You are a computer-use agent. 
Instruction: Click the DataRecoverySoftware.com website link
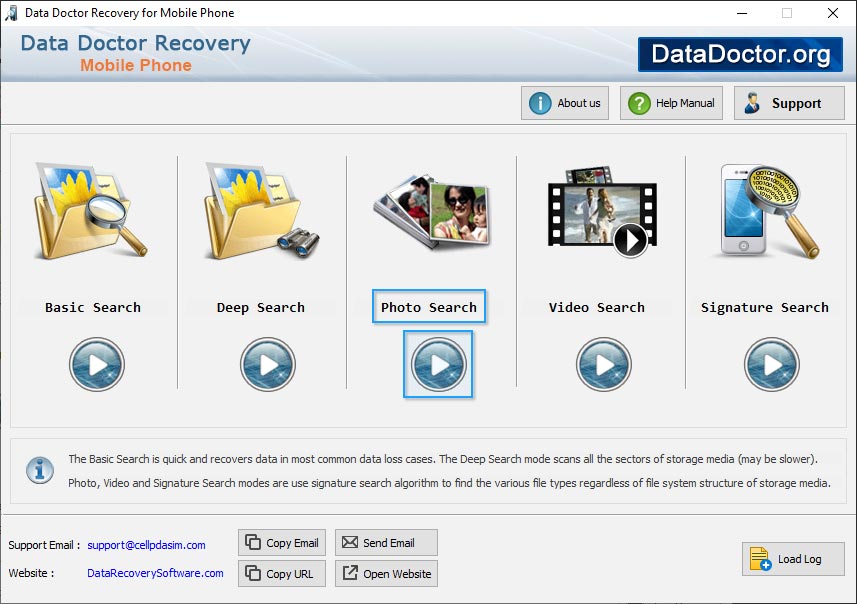tap(155, 573)
